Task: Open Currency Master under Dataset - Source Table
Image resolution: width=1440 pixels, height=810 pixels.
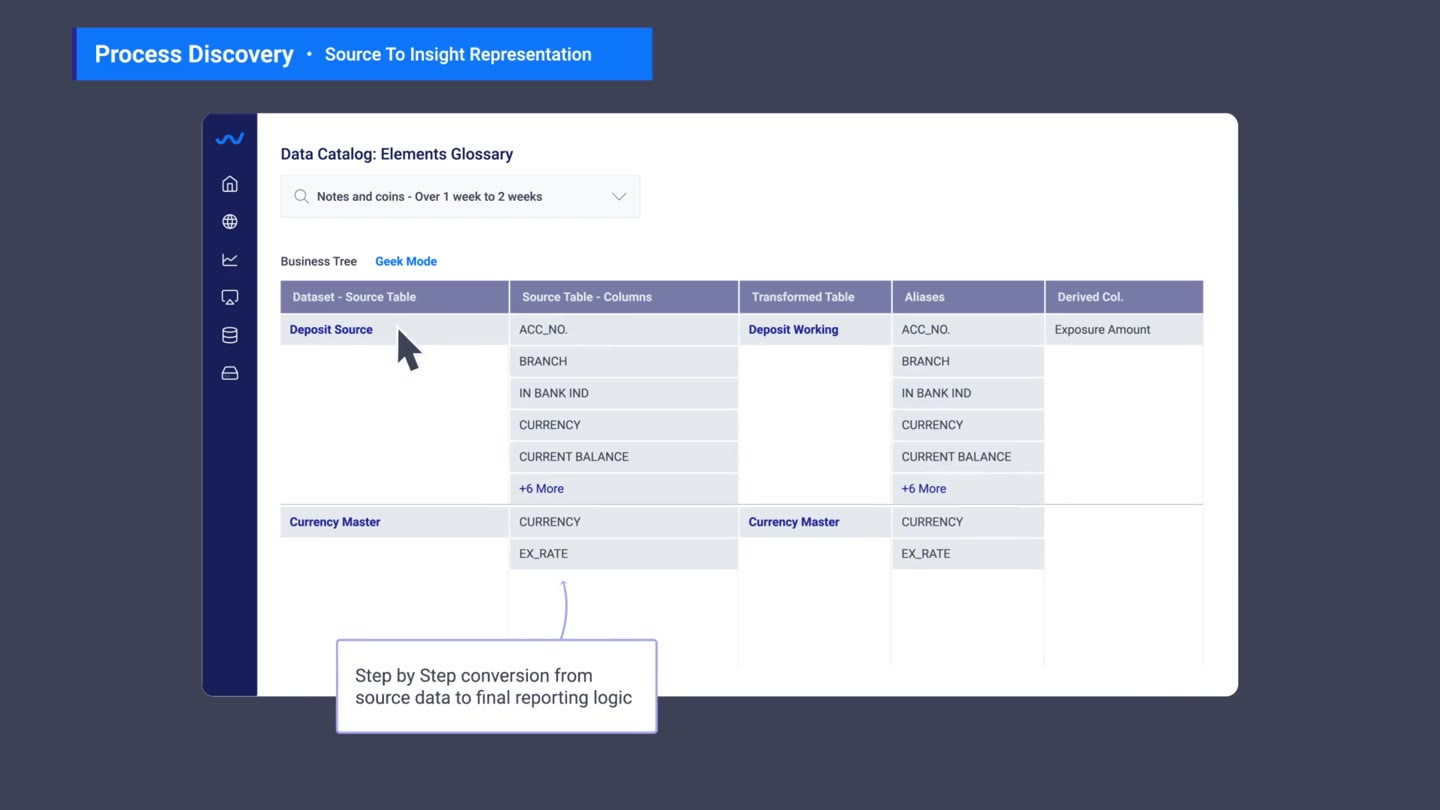Action: tap(335, 522)
